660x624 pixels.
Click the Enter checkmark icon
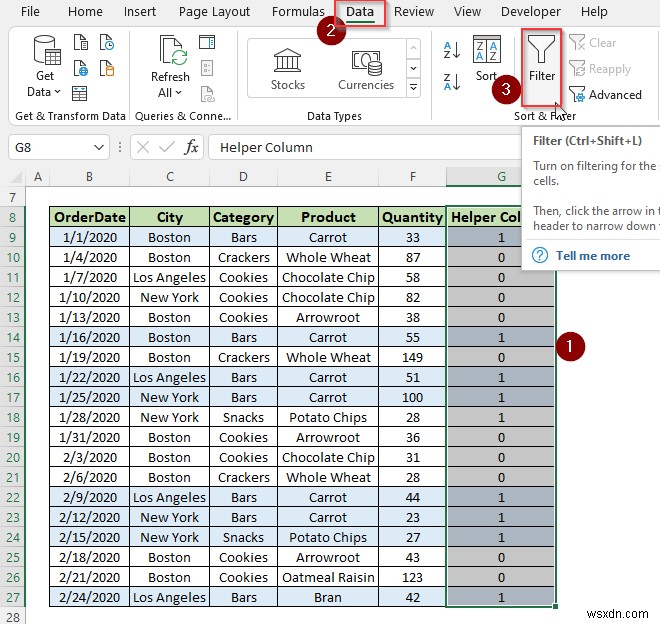[x=167, y=147]
